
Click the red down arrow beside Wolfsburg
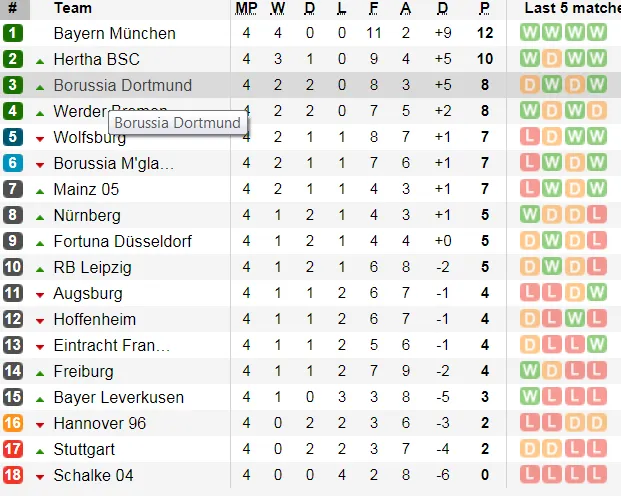40,139
